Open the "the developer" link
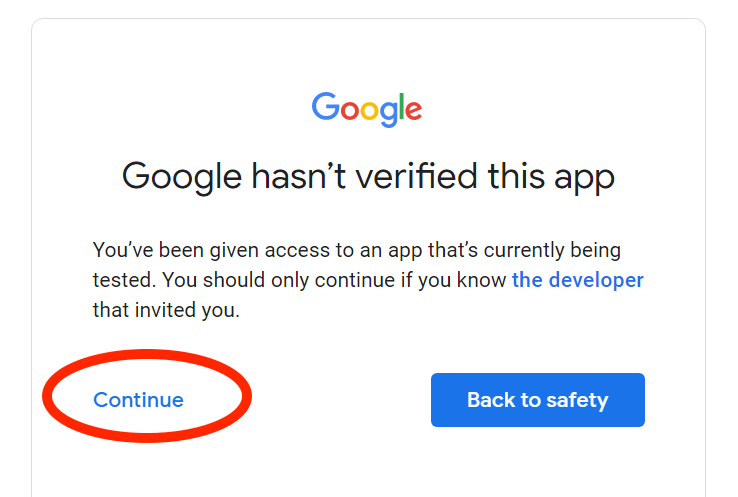This screenshot has height=497, width=738. click(577, 280)
